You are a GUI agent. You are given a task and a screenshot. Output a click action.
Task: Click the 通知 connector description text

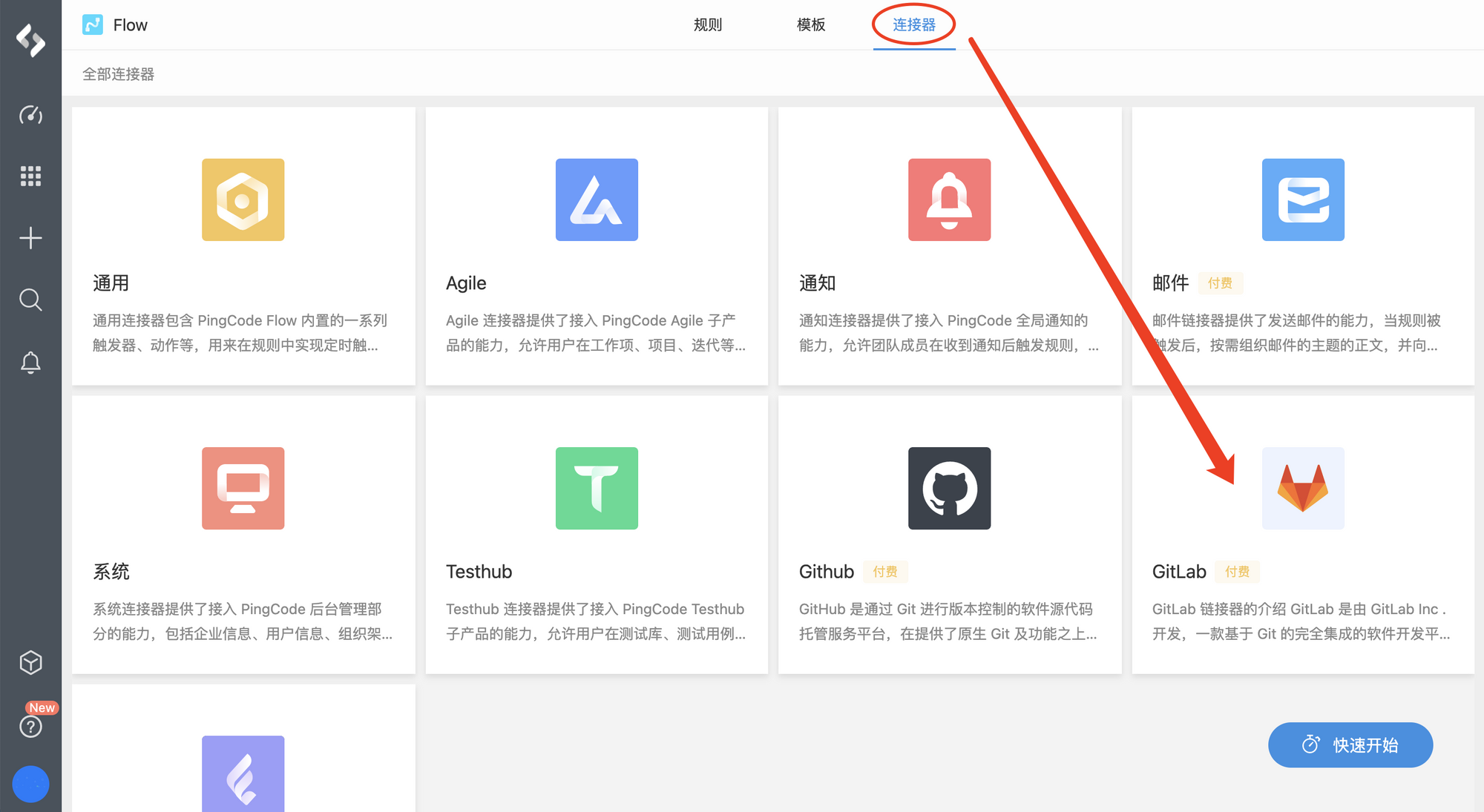[x=949, y=333]
